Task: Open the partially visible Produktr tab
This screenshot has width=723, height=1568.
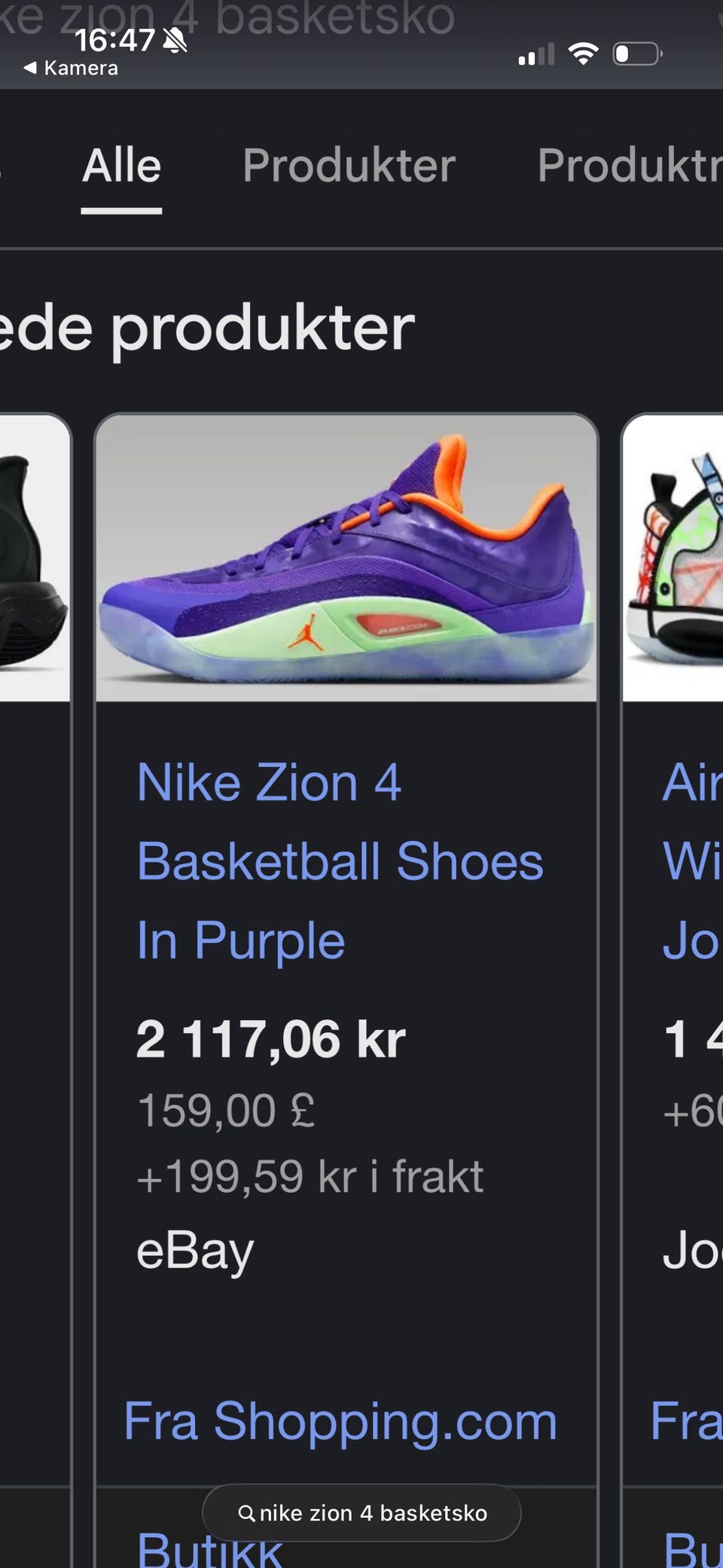Action: (630, 165)
